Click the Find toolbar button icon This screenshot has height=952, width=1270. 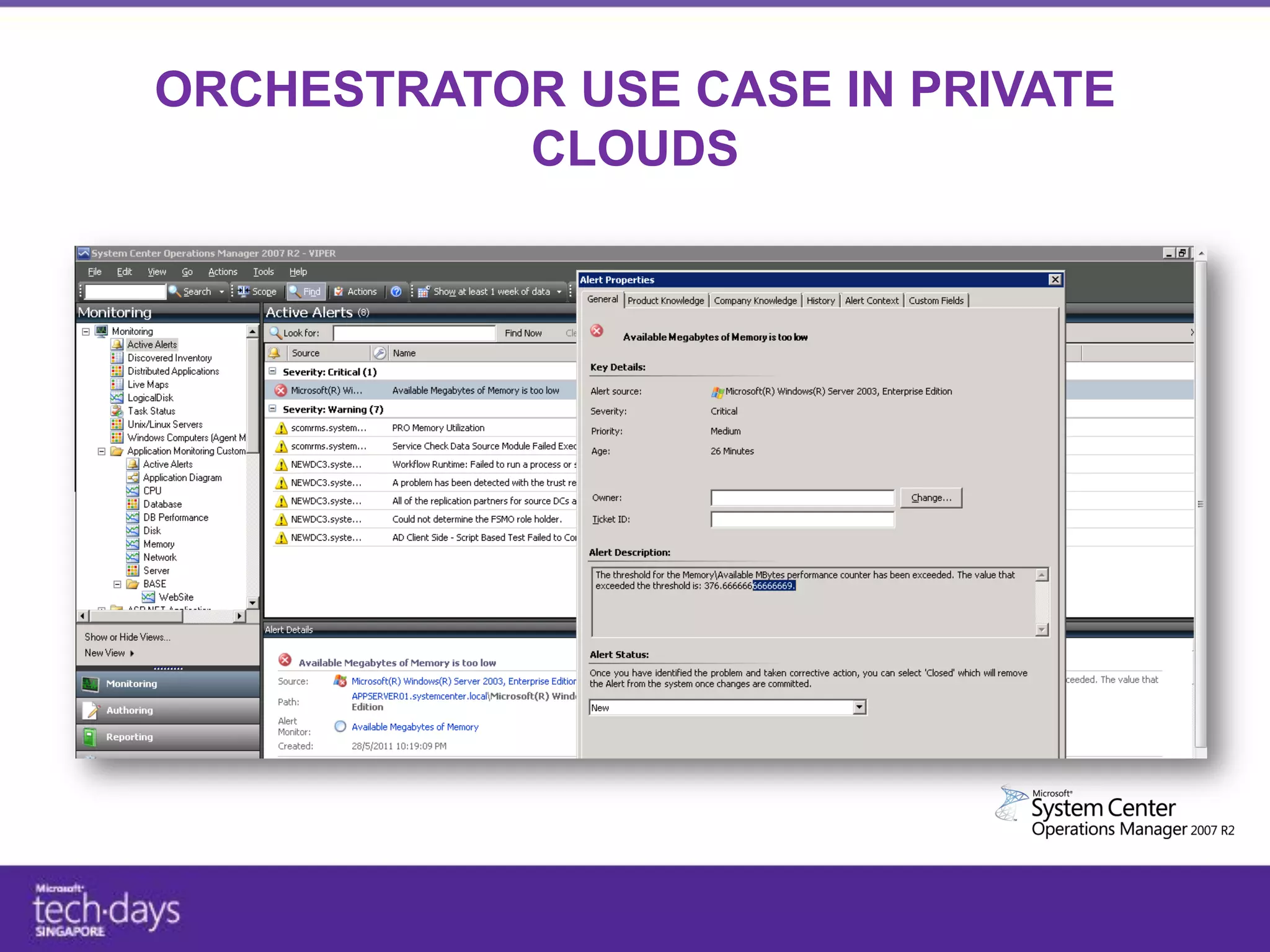click(x=295, y=291)
